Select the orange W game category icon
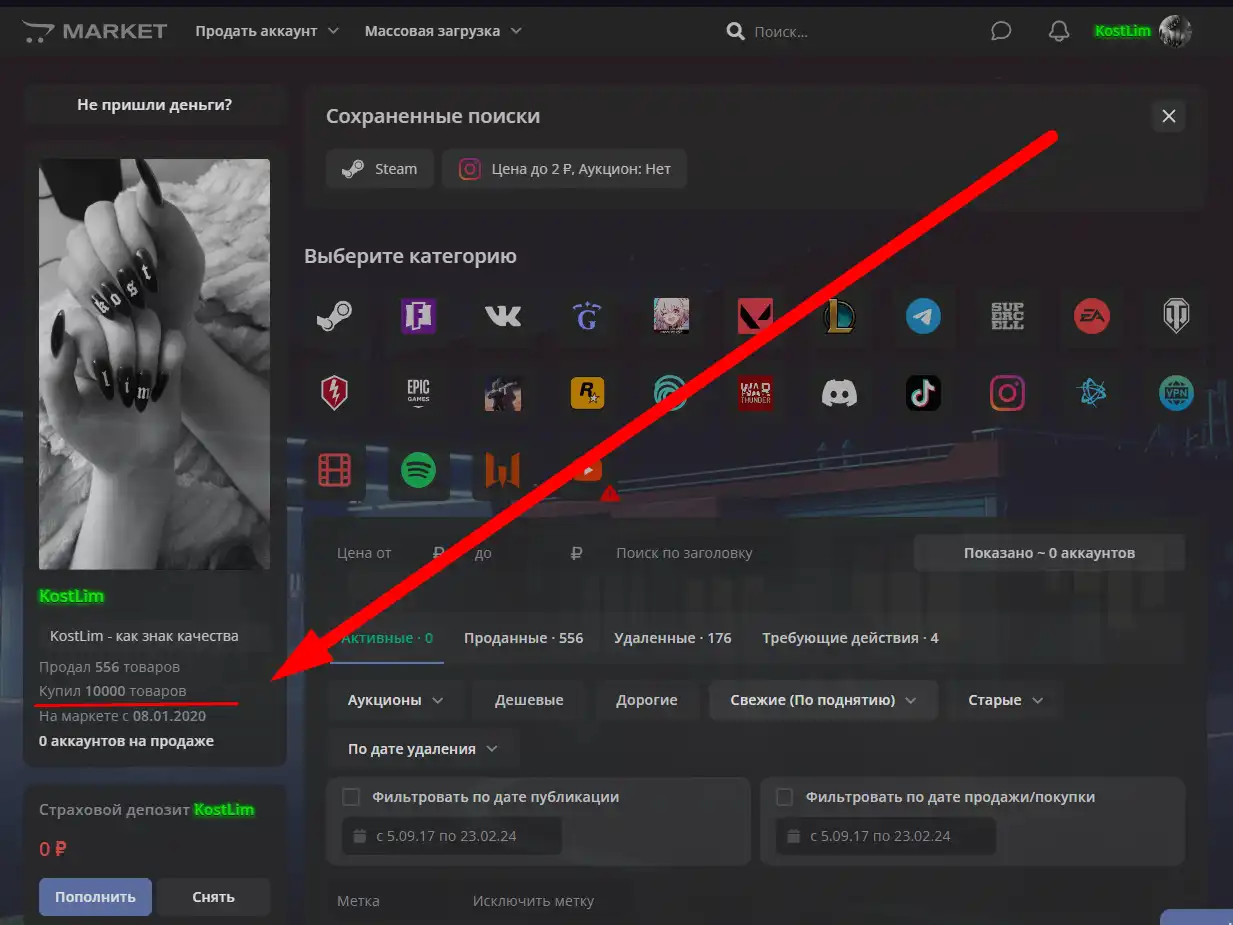 pyautogui.click(x=503, y=469)
